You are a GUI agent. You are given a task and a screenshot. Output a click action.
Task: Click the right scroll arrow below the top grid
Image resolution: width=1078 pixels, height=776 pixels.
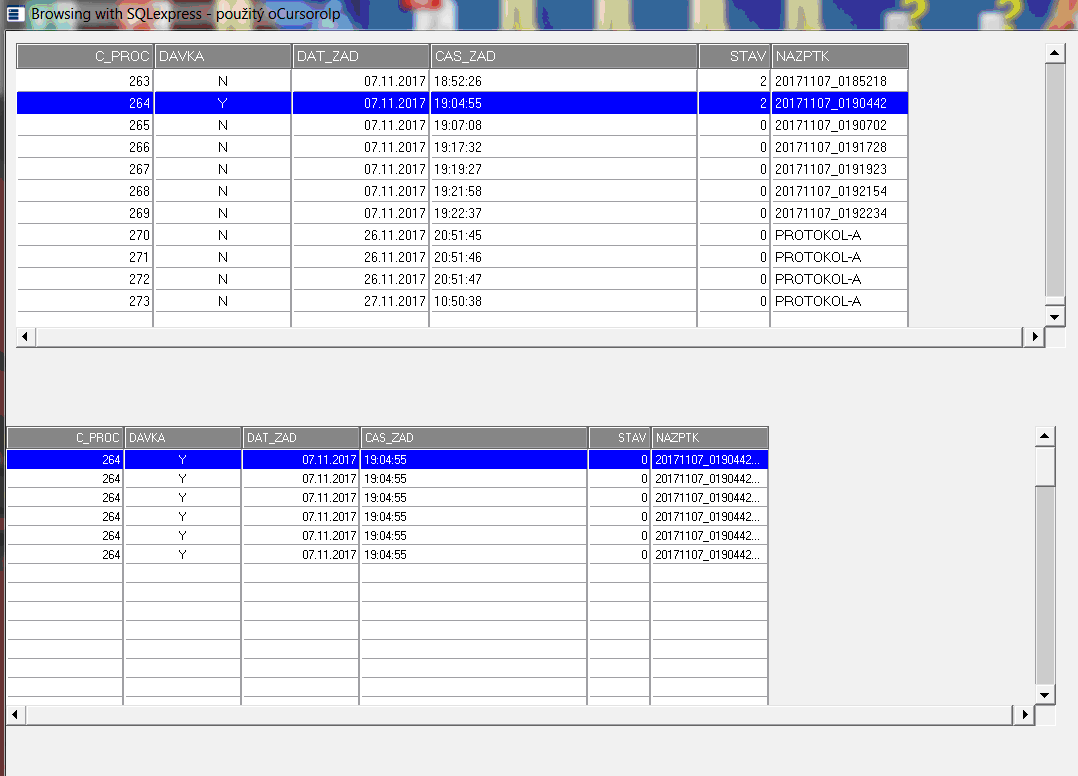click(x=1035, y=336)
